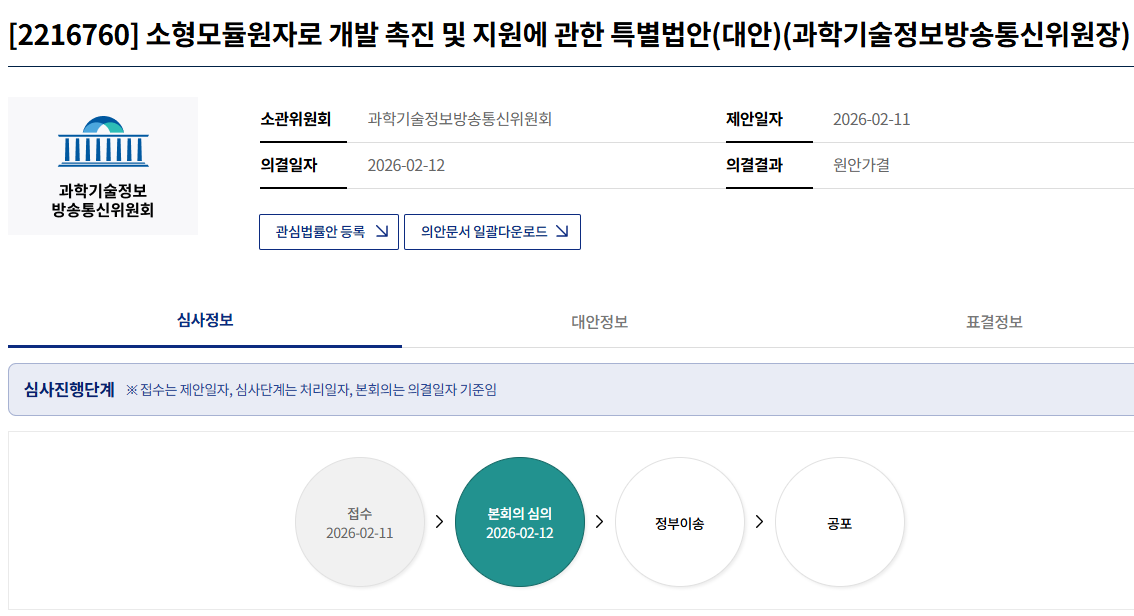This screenshot has height=616, width=1134.
Task: Click the bill title heading [2216760]
Action: click(x=568, y=36)
